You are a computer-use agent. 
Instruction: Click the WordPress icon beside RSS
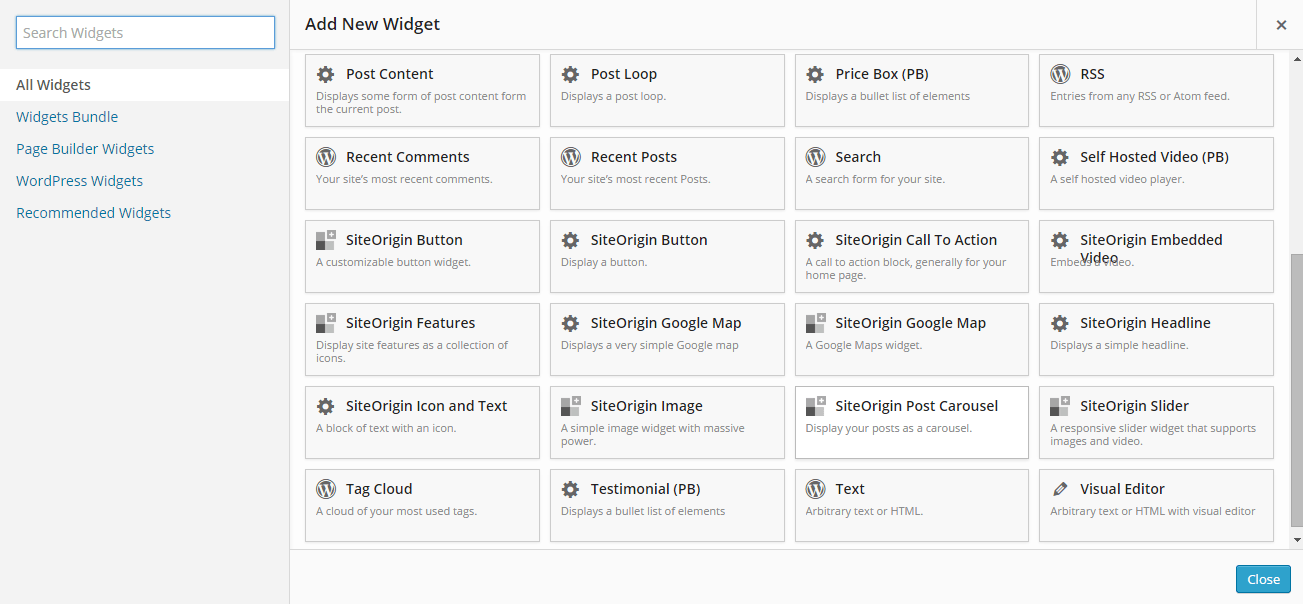click(x=1060, y=74)
